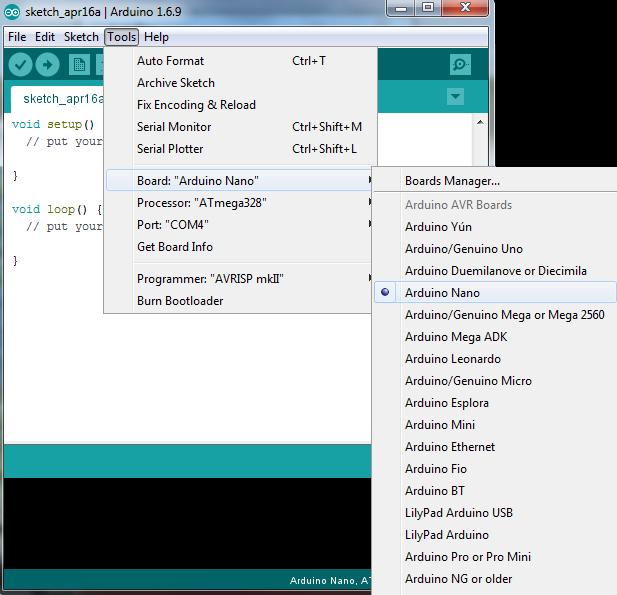Select LilyPad Arduino USB board

495,513
